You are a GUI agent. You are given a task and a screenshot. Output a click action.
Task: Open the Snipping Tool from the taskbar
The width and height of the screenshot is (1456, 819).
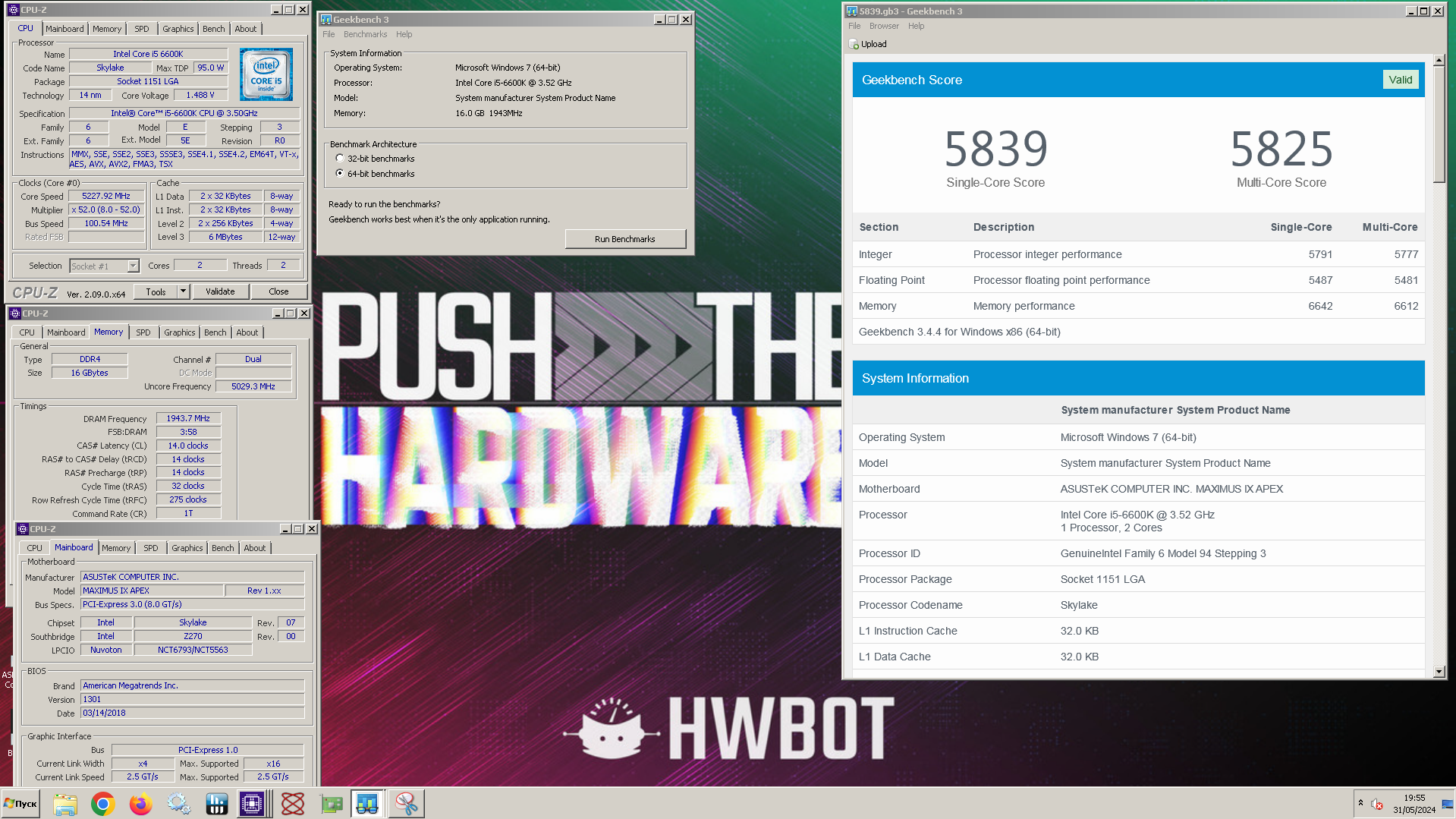(x=406, y=803)
